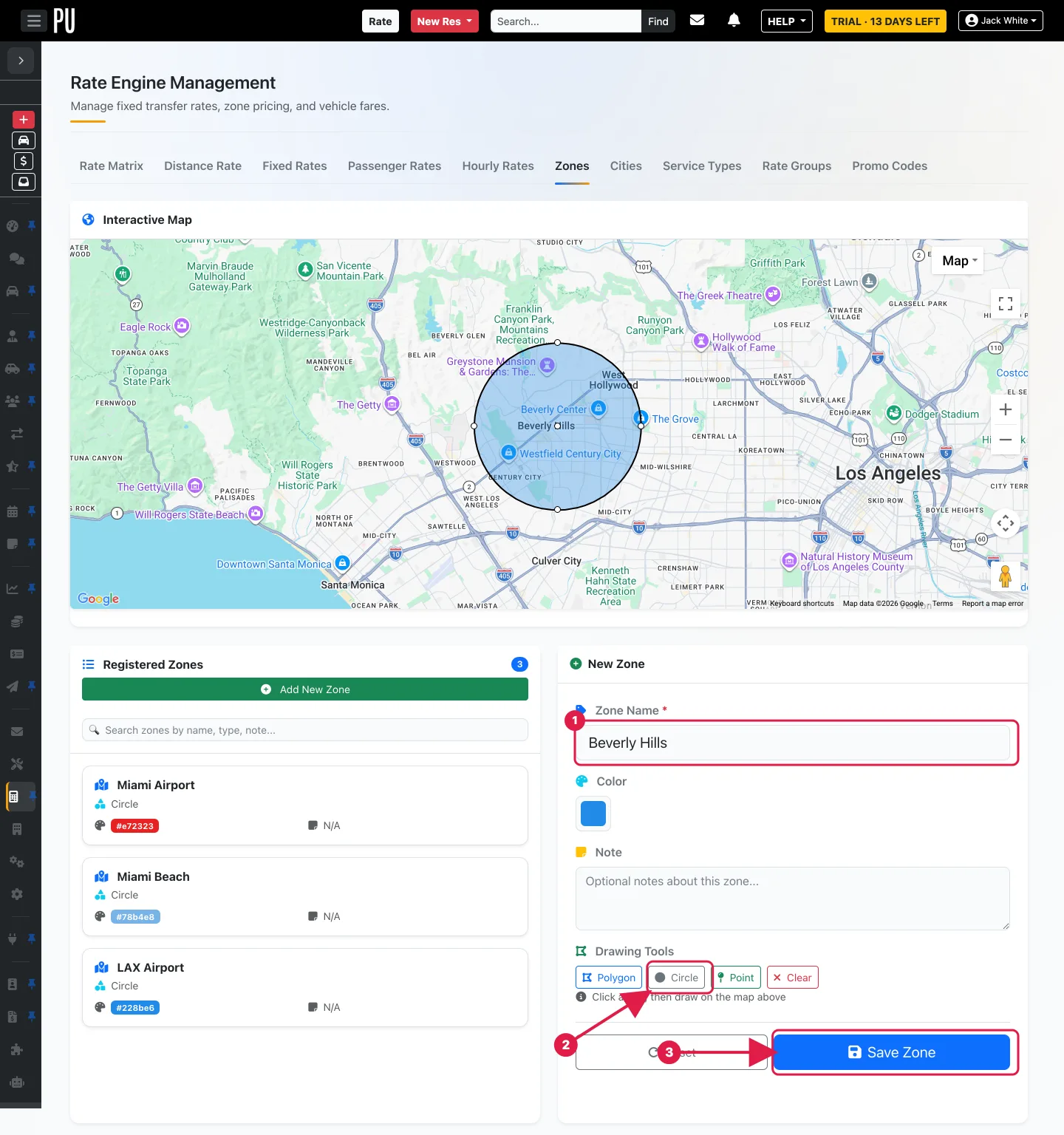The height and width of the screenshot is (1135, 1064).
Task: Open the hamburger menu in top bar
Action: coord(34,21)
